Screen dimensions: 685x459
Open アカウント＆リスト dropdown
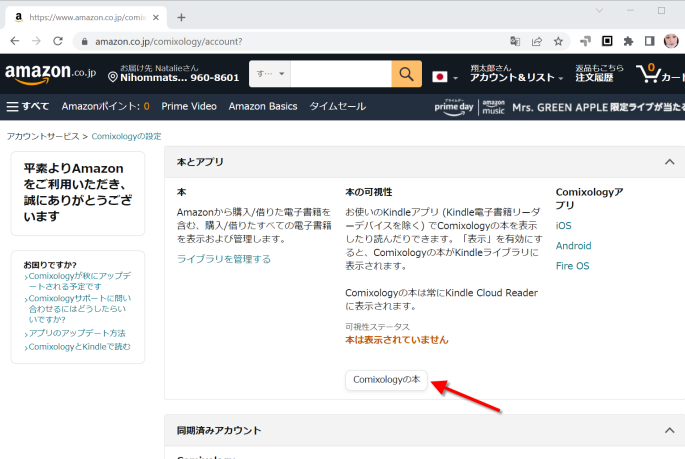coord(516,73)
